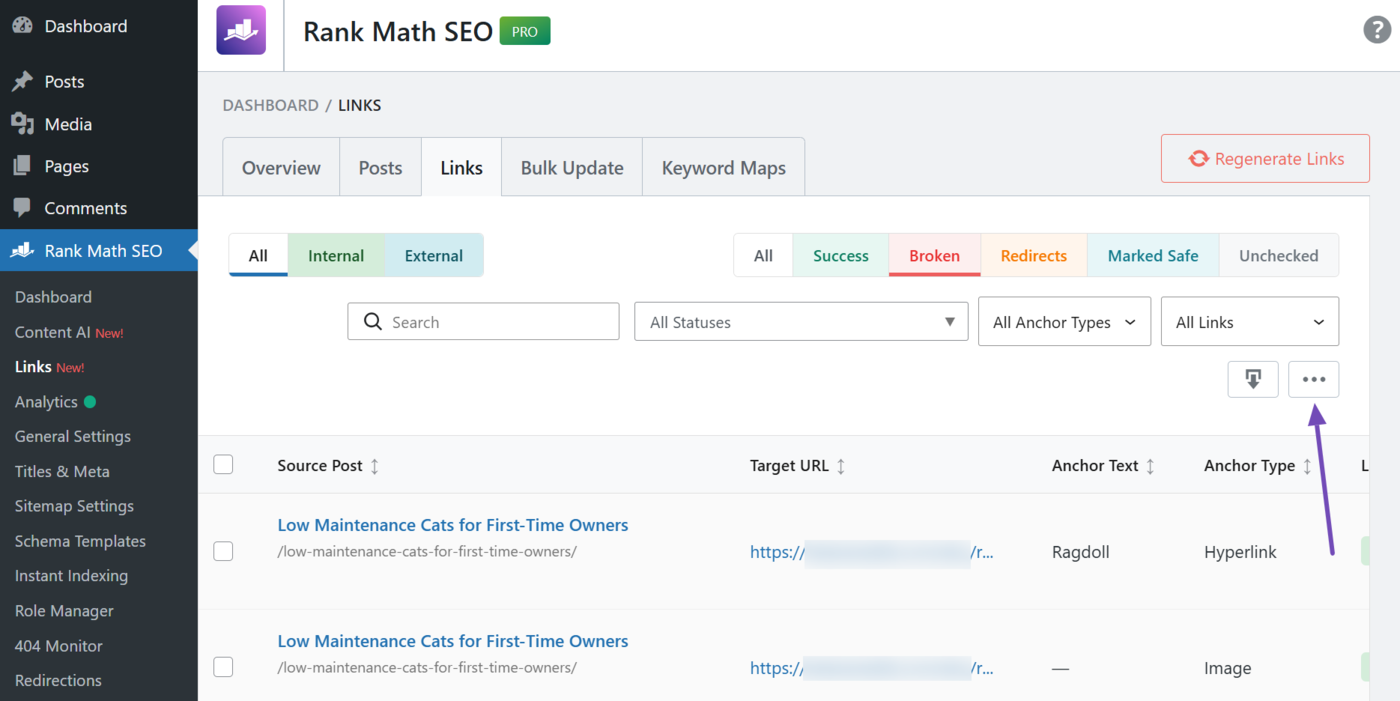Open the help question mark icon

(x=1377, y=30)
